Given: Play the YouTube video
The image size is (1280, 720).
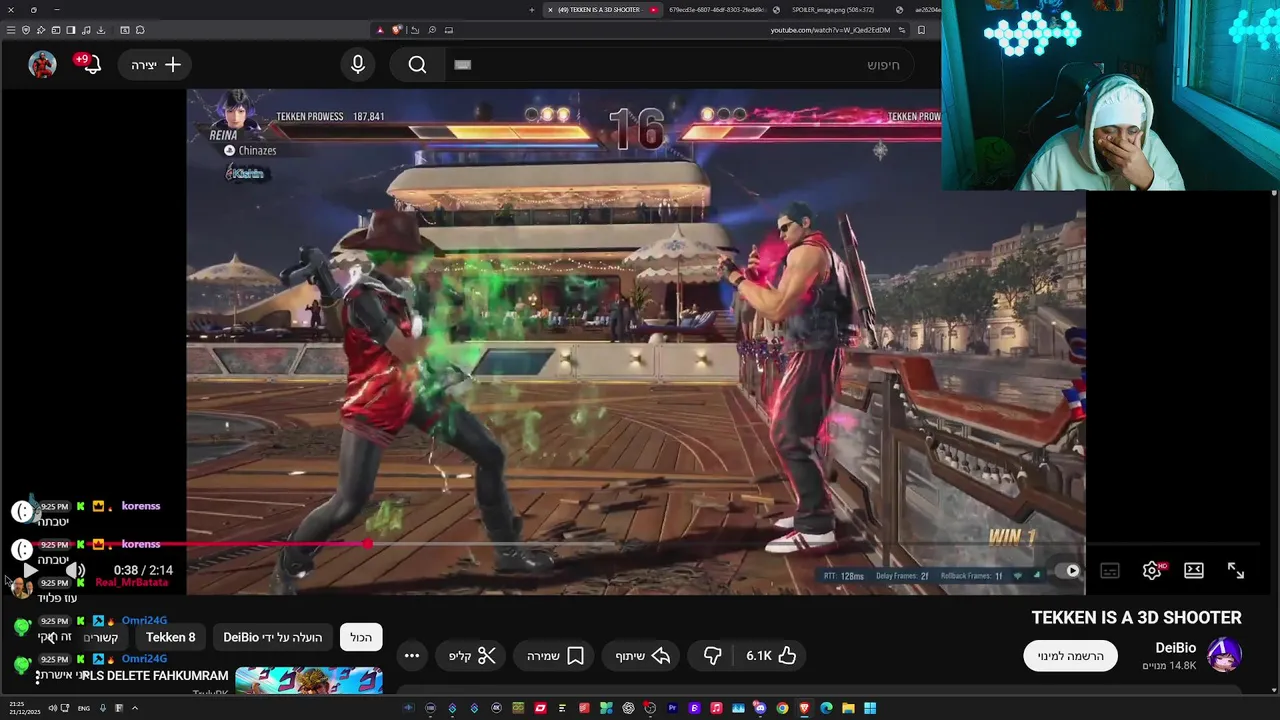Looking at the screenshot, I should [30, 571].
